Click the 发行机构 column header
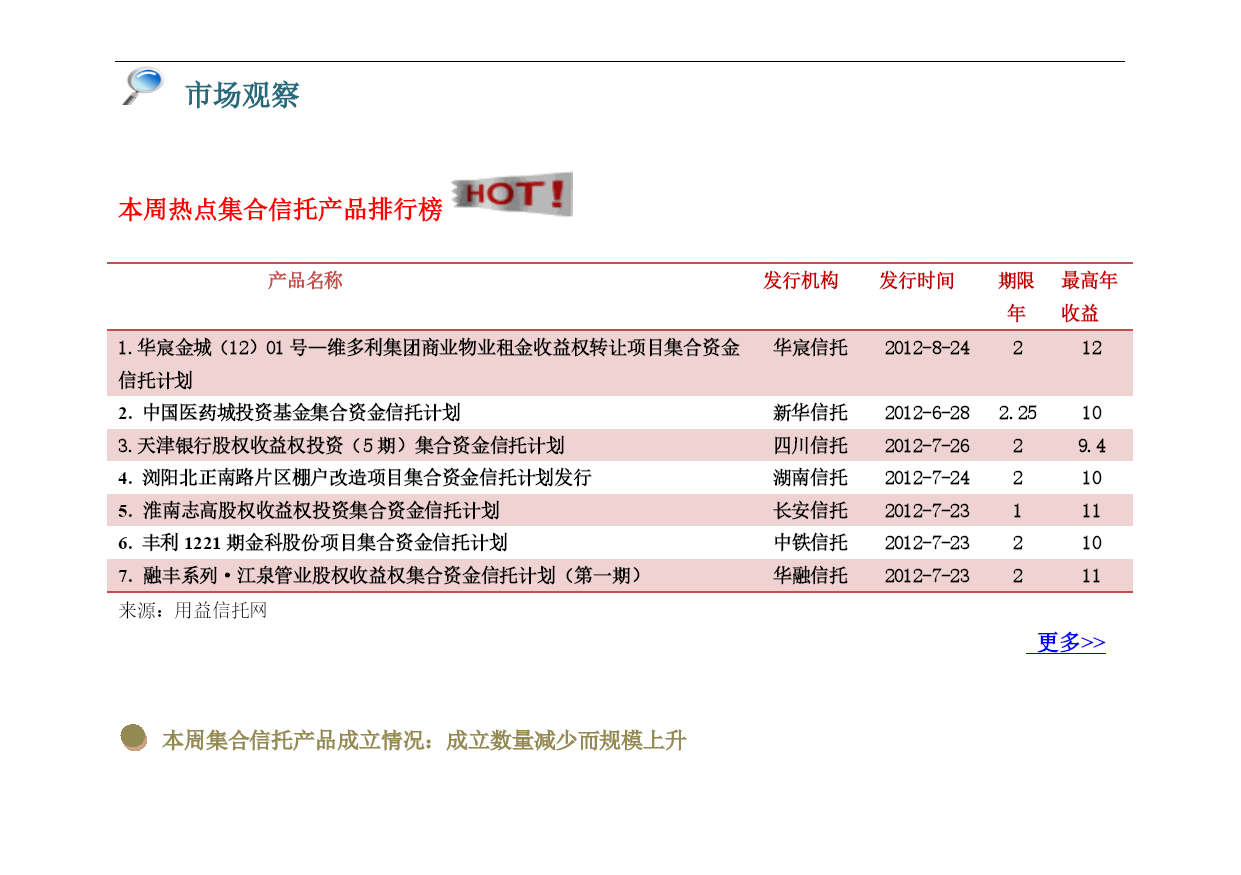This screenshot has width=1241, height=875. (x=801, y=281)
